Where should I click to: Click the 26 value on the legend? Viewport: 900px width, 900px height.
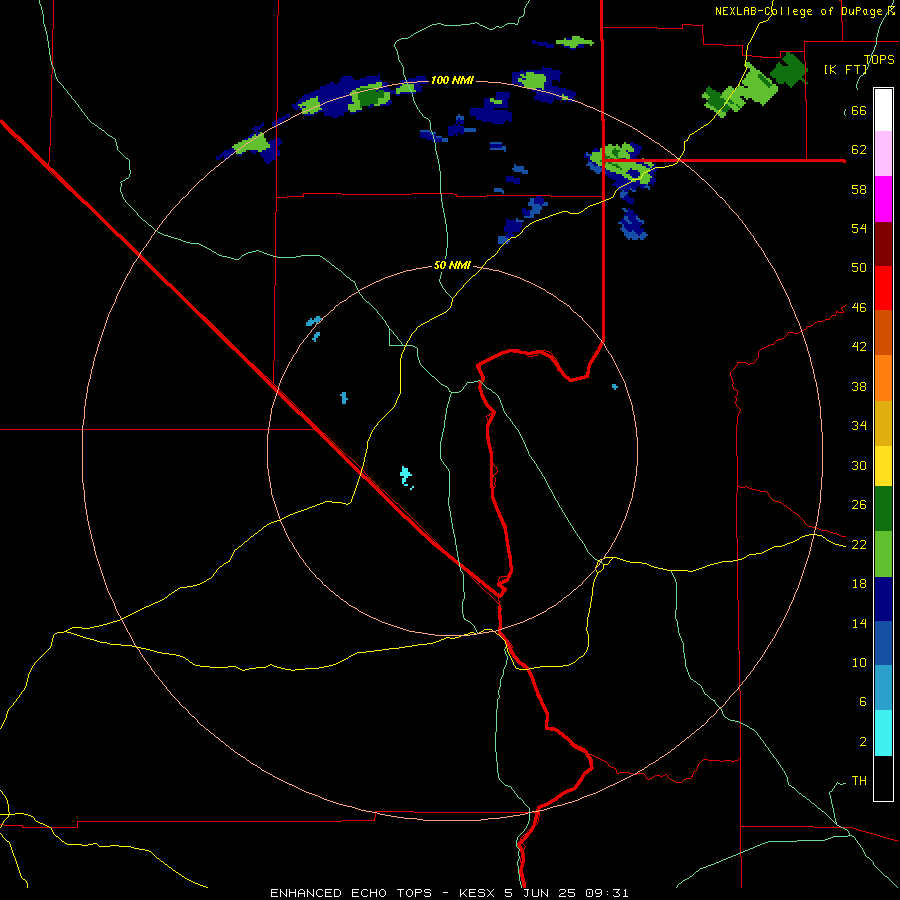tap(859, 505)
